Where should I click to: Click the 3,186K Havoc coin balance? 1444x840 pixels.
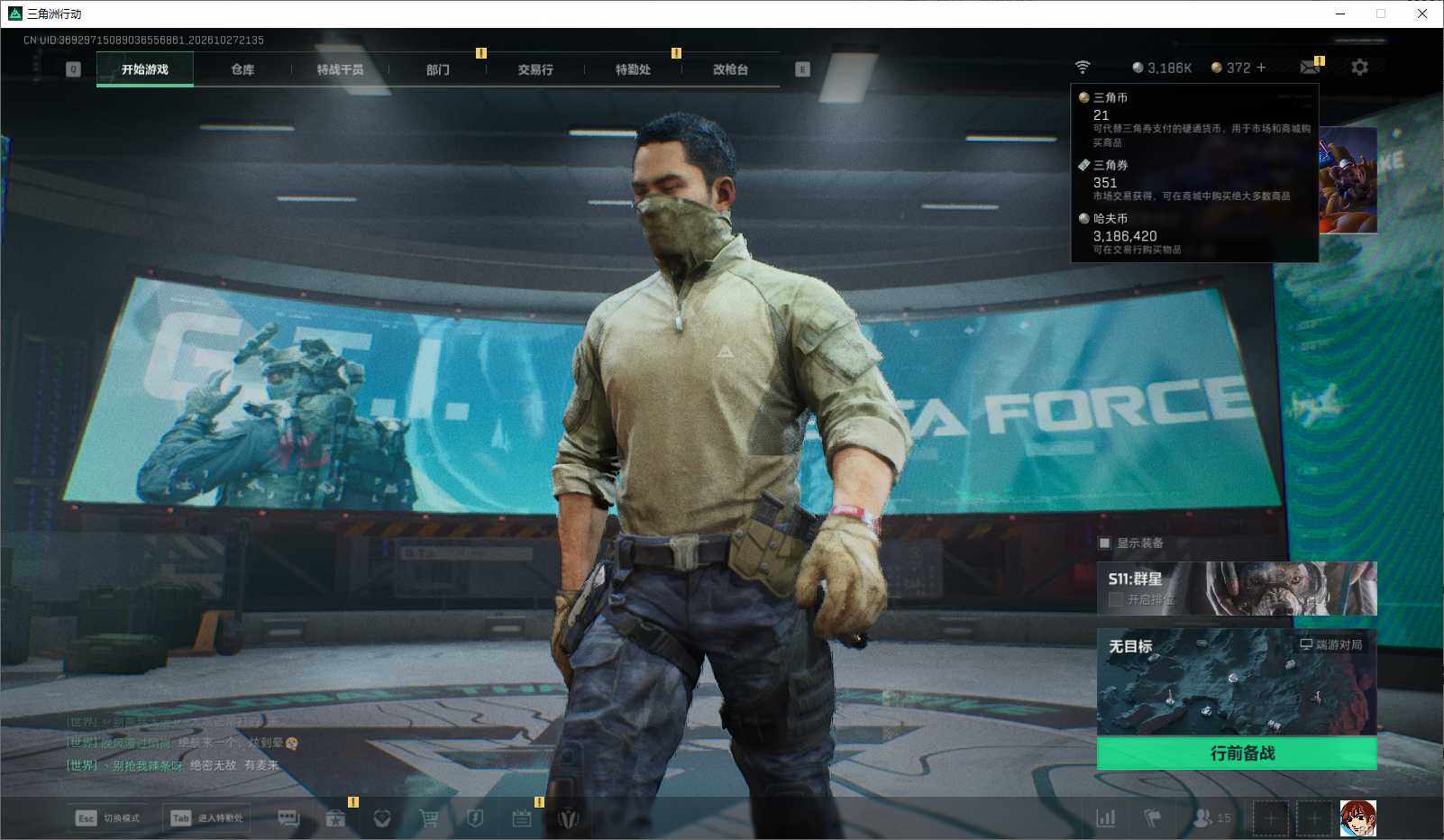pyautogui.click(x=1162, y=68)
